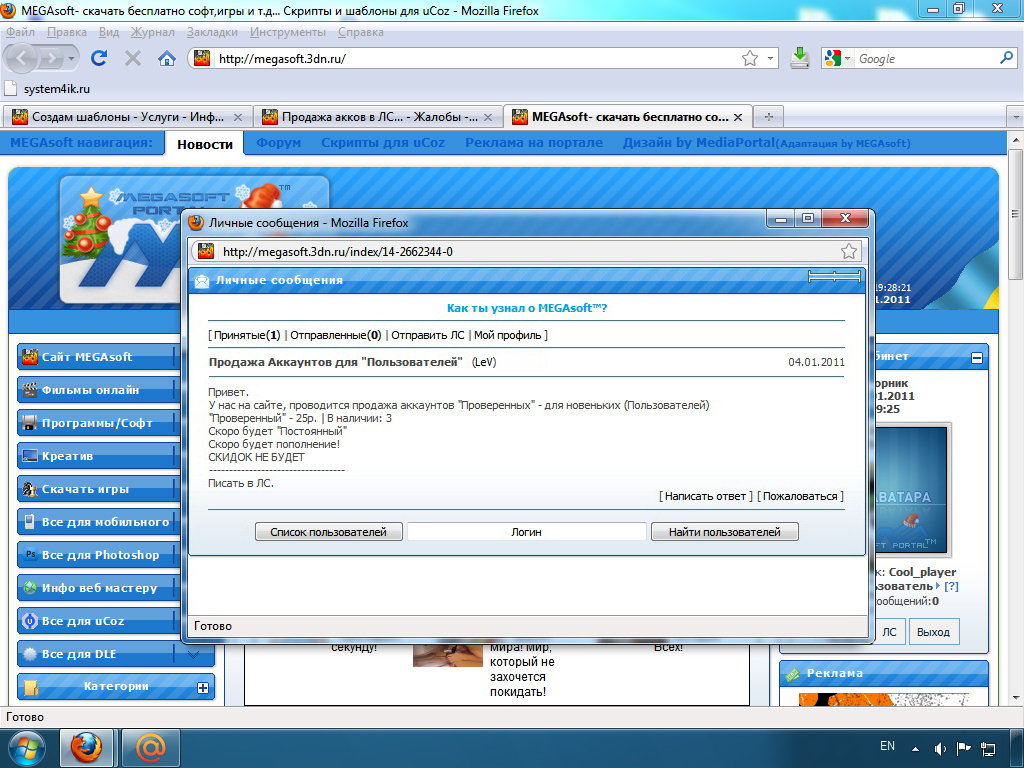Click the Фильмы онлайн clapperboard icon
1024x768 pixels.
point(29,390)
